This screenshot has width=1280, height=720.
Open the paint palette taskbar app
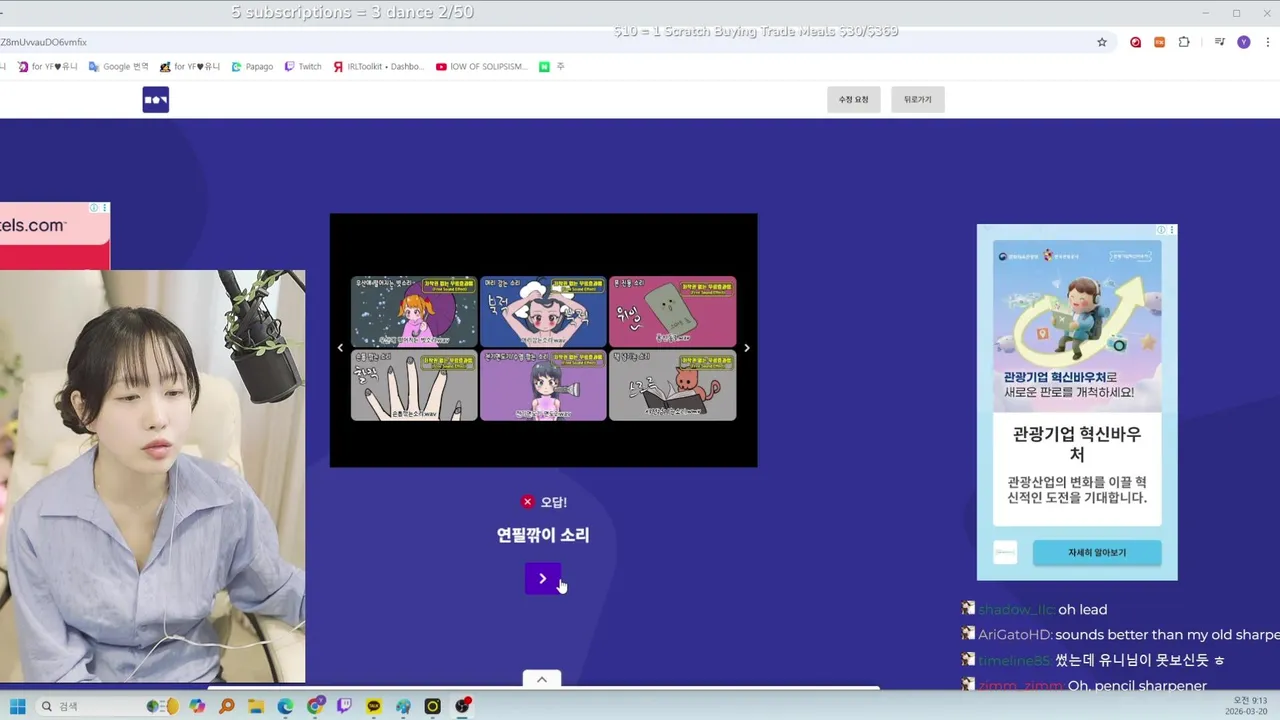coord(403,707)
